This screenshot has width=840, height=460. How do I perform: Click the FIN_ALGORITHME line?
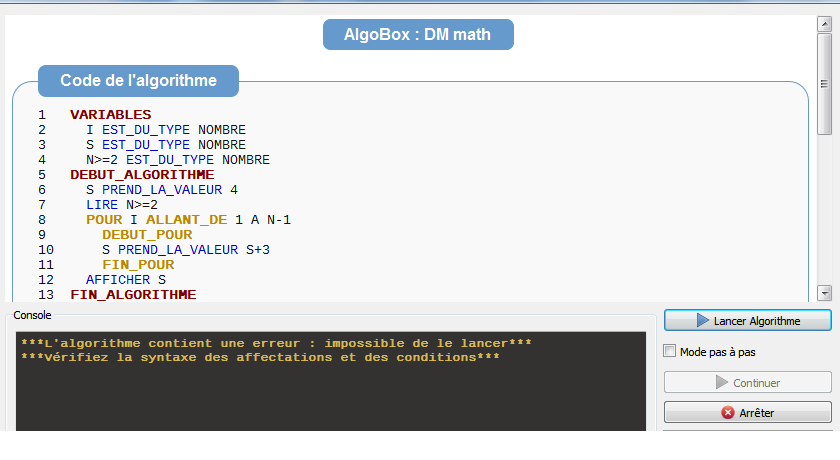(x=133, y=295)
